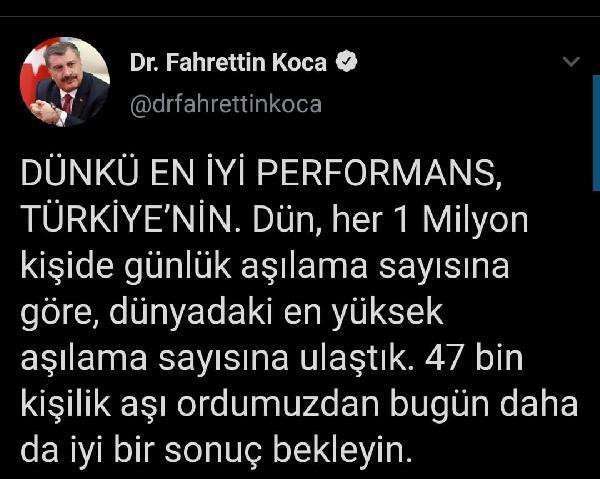Click the blue verified badge
600x479 pixels.
pos(347,61)
